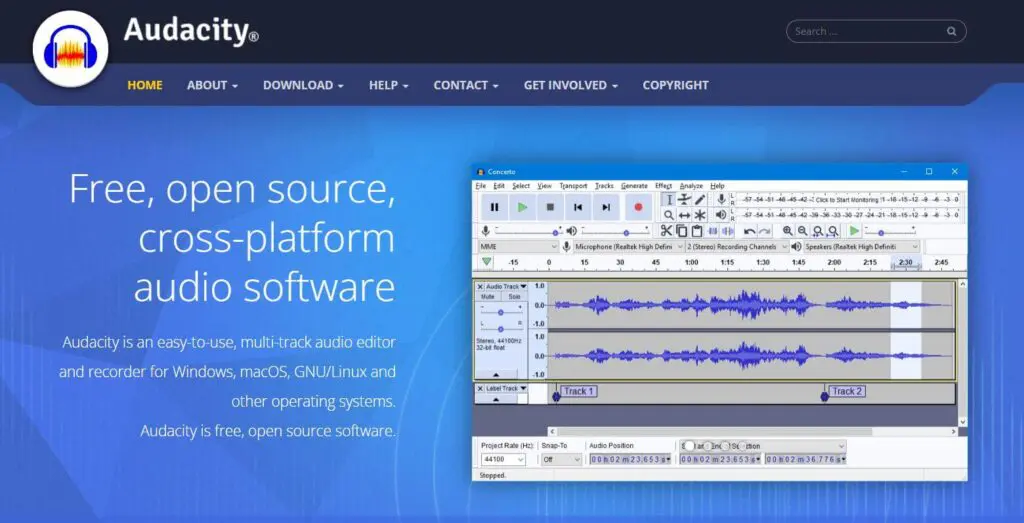Click the clipboard Paste icon

(697, 230)
